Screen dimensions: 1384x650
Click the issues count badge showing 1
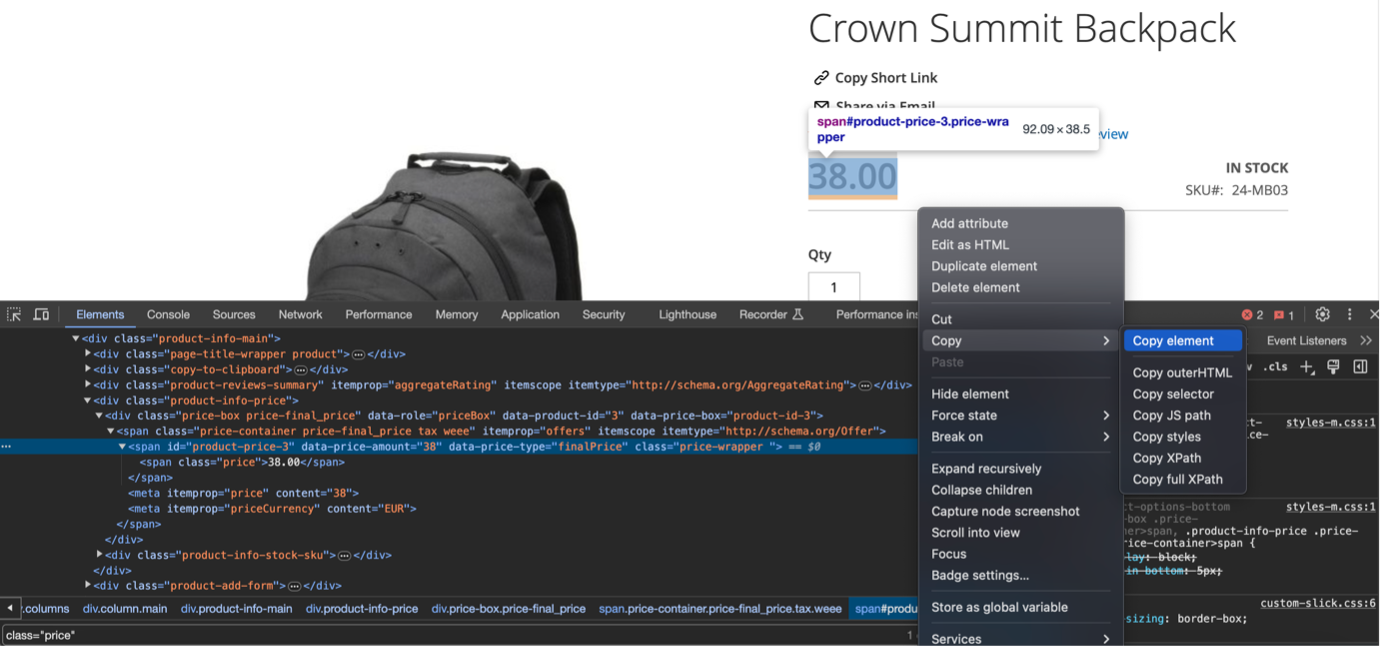(1285, 315)
